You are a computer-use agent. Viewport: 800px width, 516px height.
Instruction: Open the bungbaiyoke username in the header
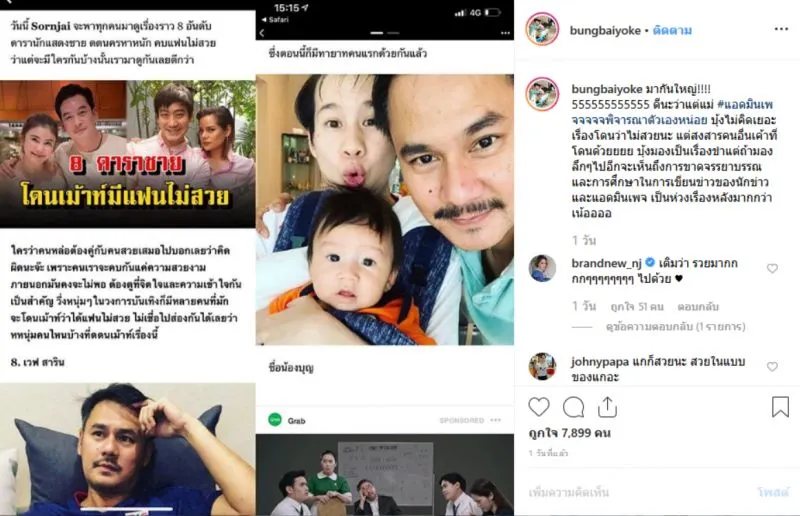click(605, 30)
